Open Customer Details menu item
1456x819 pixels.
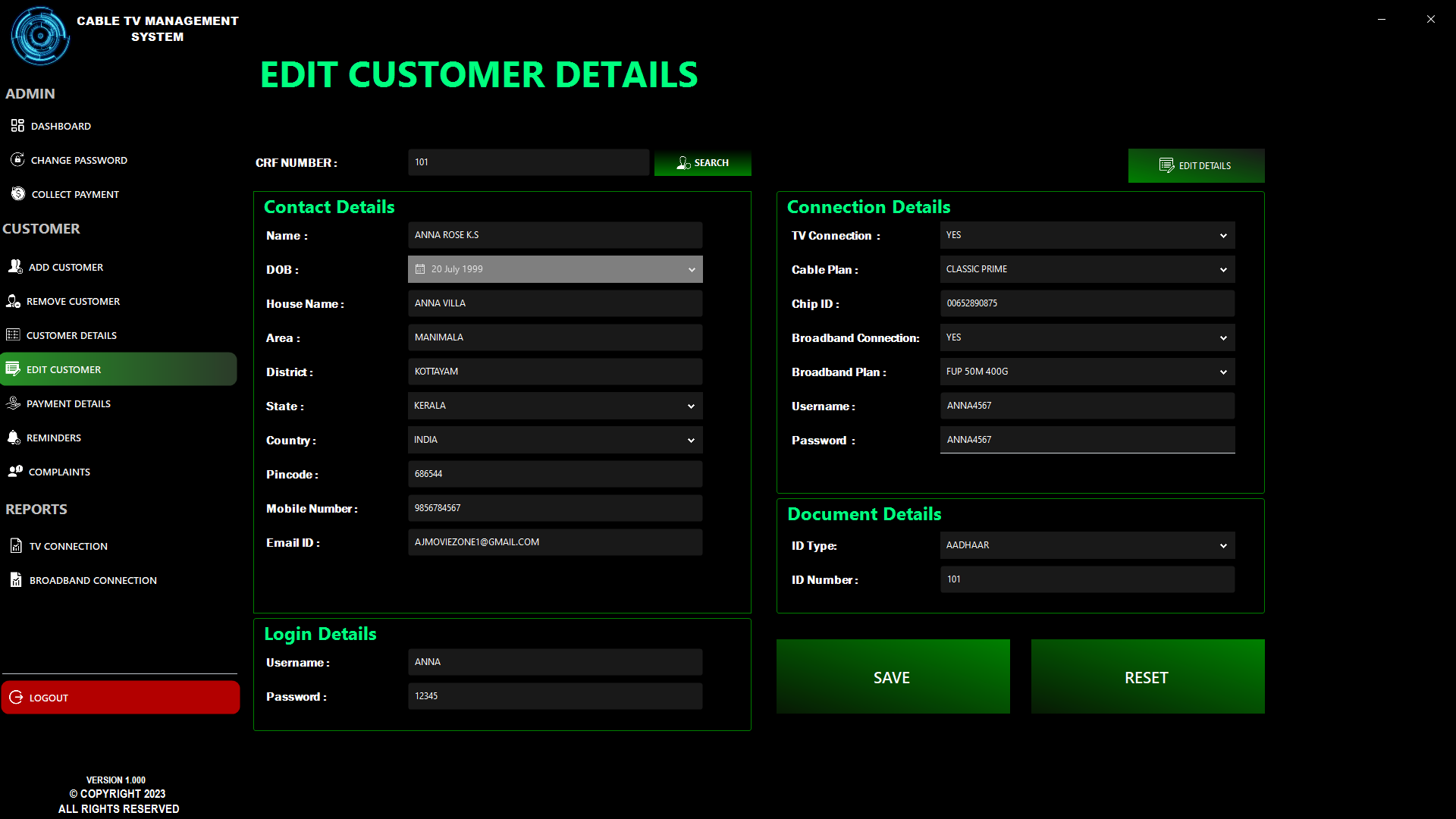point(71,335)
